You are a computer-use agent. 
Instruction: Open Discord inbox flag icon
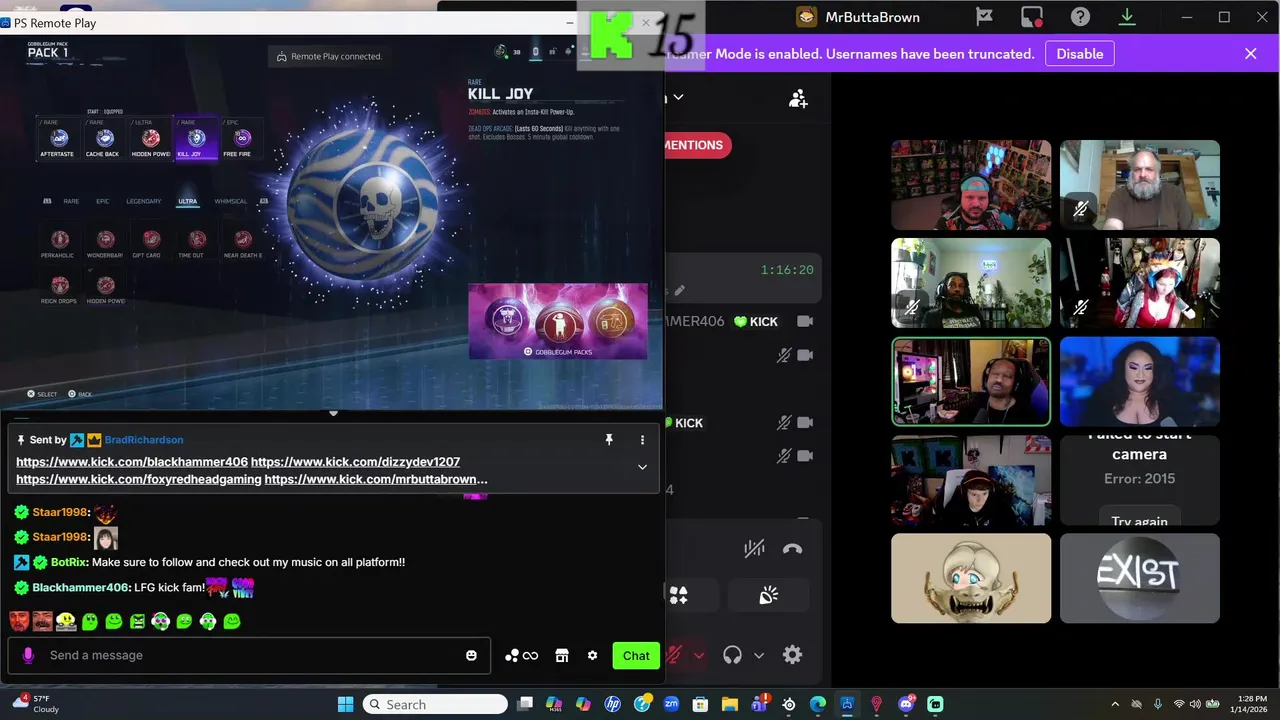[984, 17]
